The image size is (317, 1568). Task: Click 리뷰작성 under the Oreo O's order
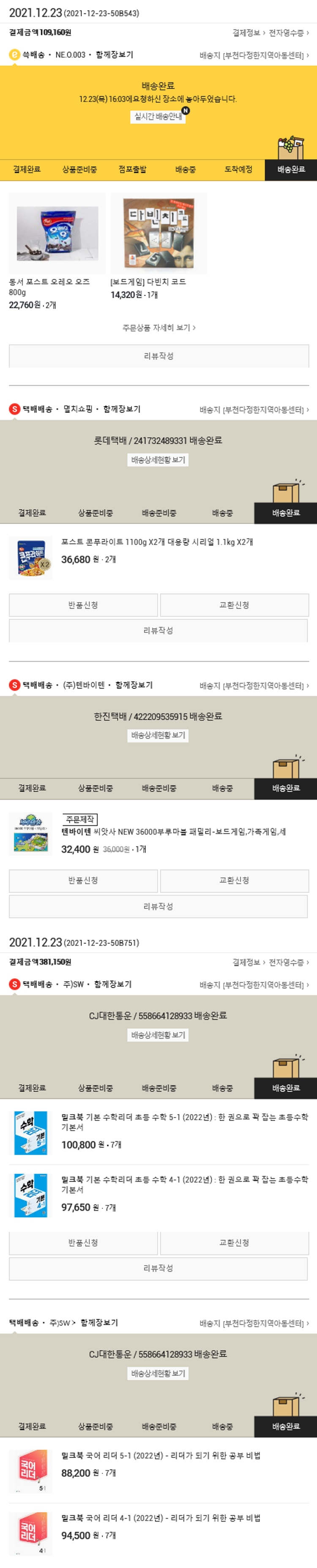158,356
